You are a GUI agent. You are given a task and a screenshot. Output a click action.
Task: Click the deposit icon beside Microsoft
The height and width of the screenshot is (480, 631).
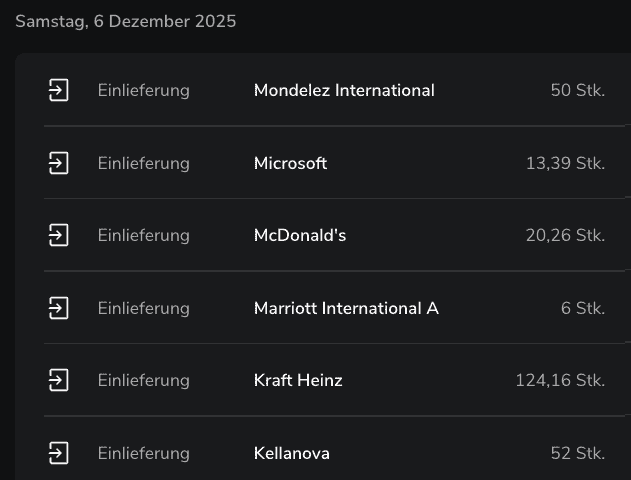(x=59, y=163)
